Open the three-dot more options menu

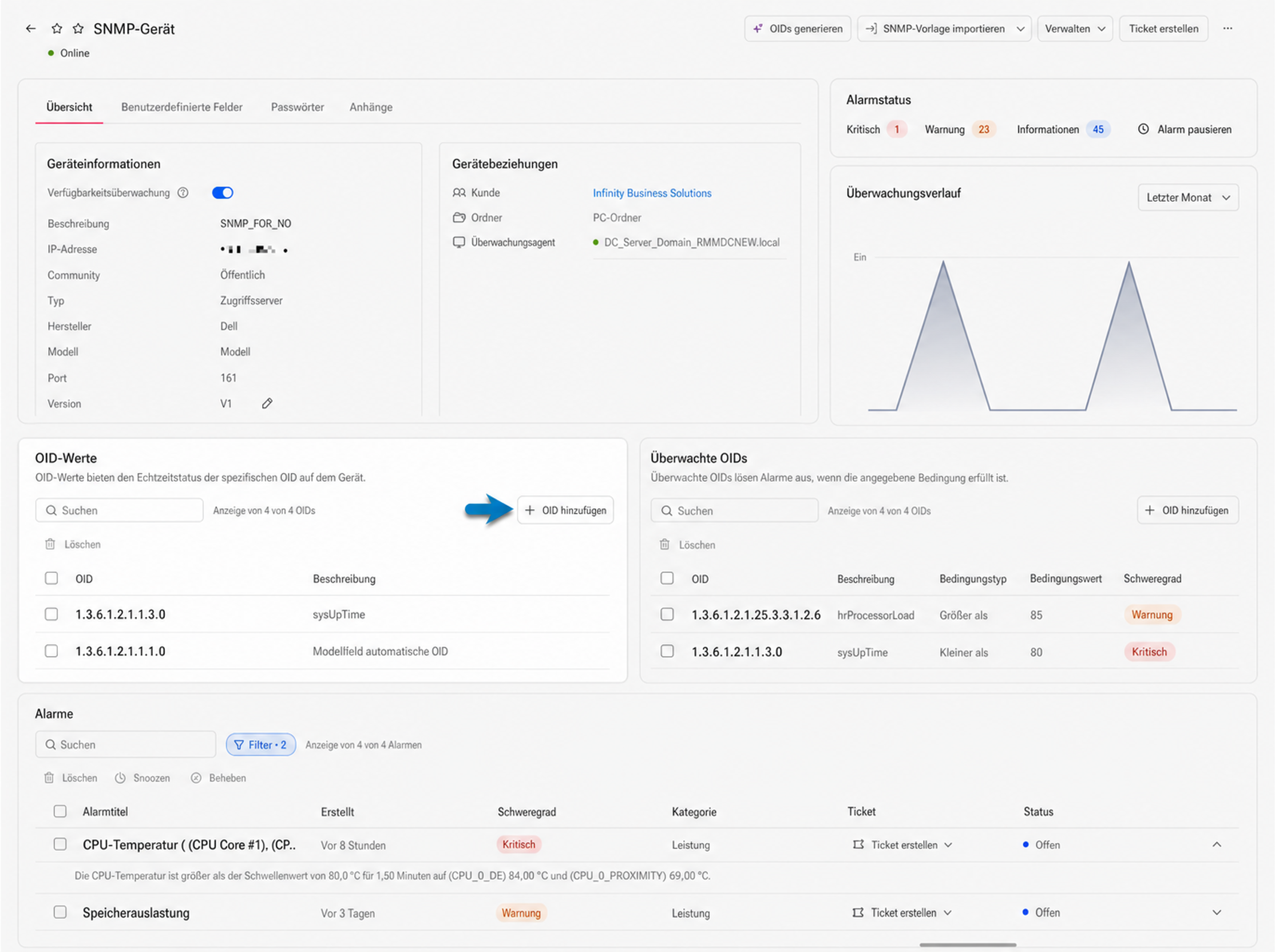(x=1228, y=28)
